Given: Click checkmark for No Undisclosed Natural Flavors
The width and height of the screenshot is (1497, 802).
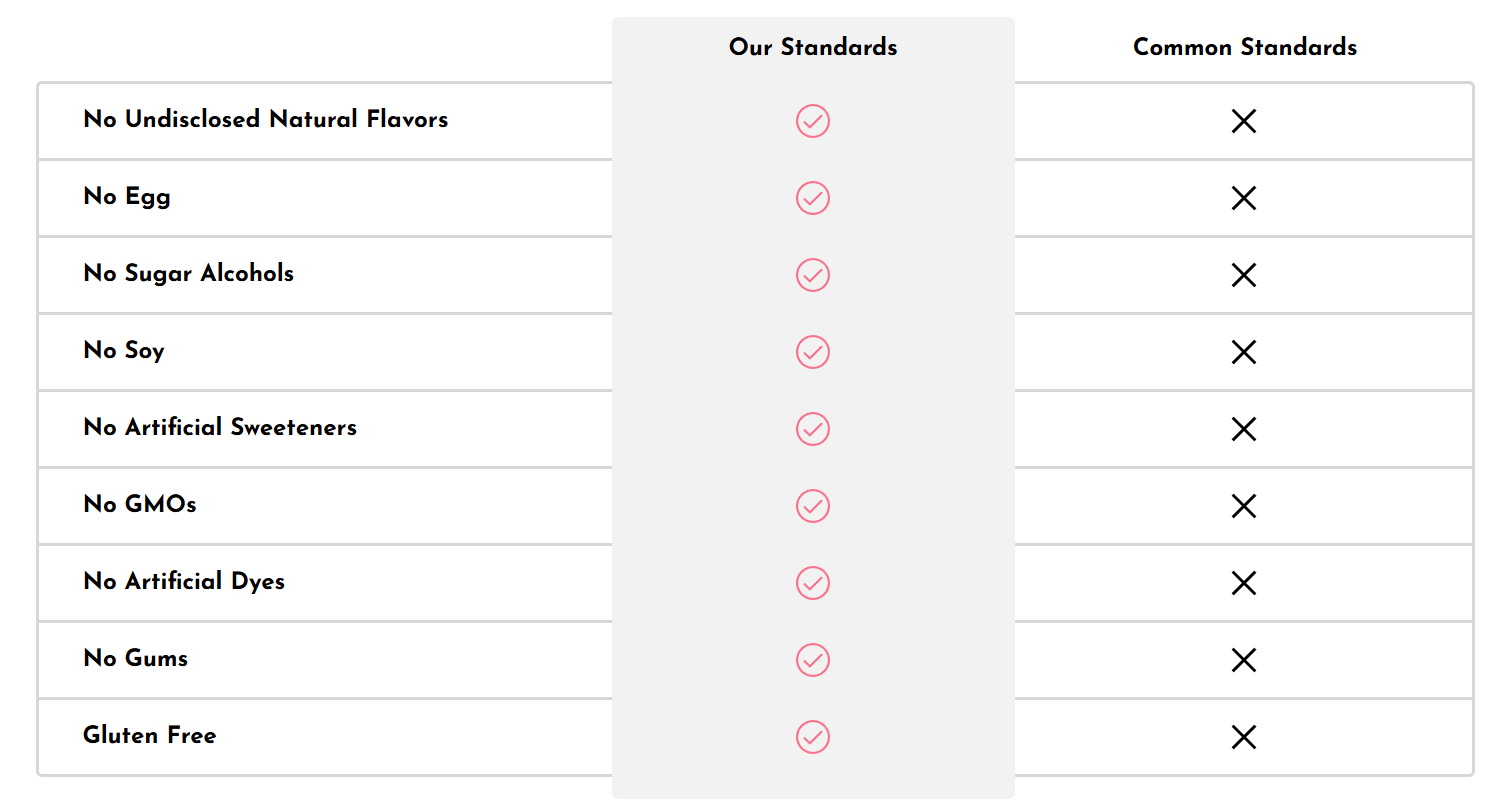Looking at the screenshot, I should 813,121.
